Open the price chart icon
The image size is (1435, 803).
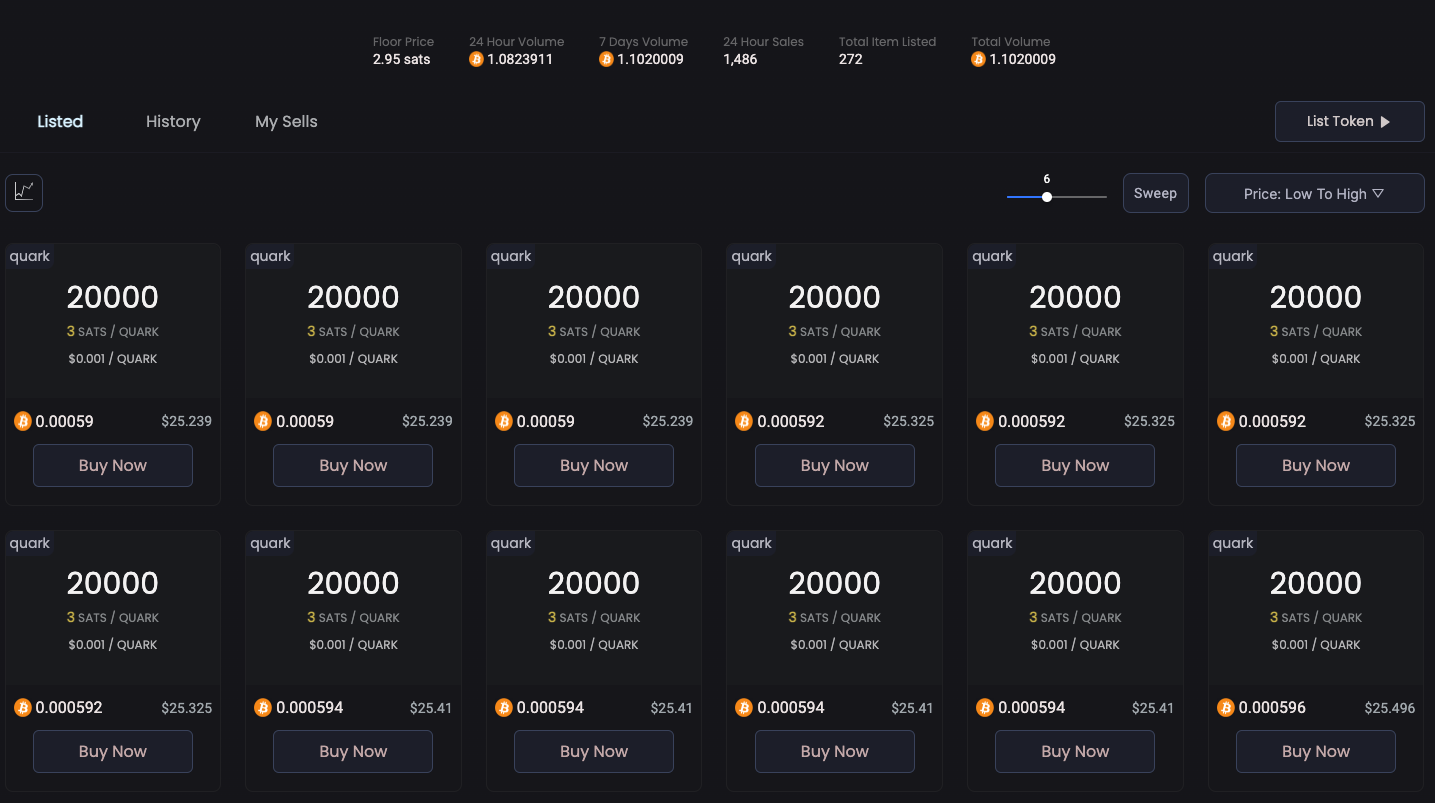[24, 192]
